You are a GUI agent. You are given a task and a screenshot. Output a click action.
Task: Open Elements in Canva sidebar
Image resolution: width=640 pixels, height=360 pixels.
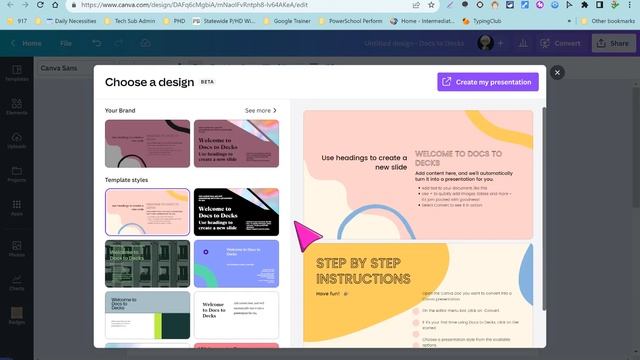17,107
